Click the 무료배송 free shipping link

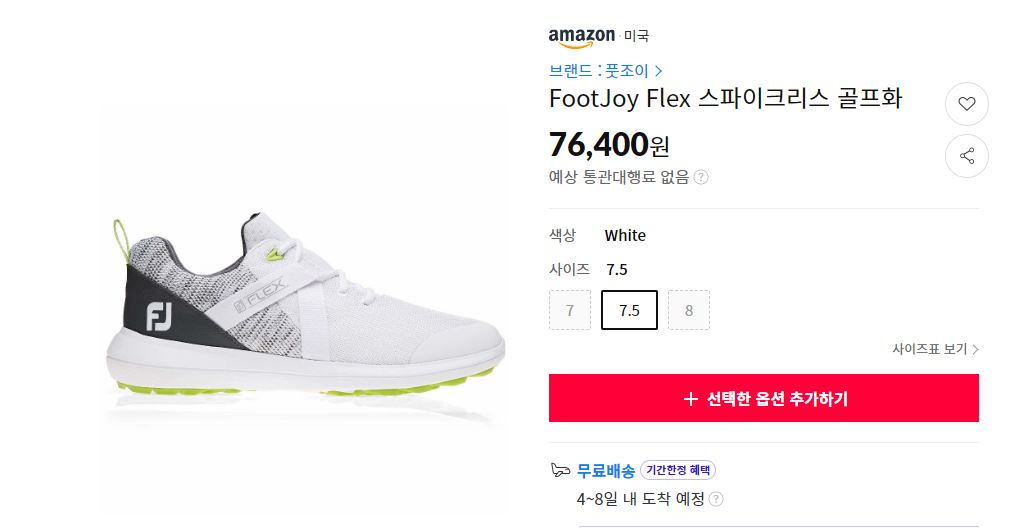pyautogui.click(x=606, y=470)
